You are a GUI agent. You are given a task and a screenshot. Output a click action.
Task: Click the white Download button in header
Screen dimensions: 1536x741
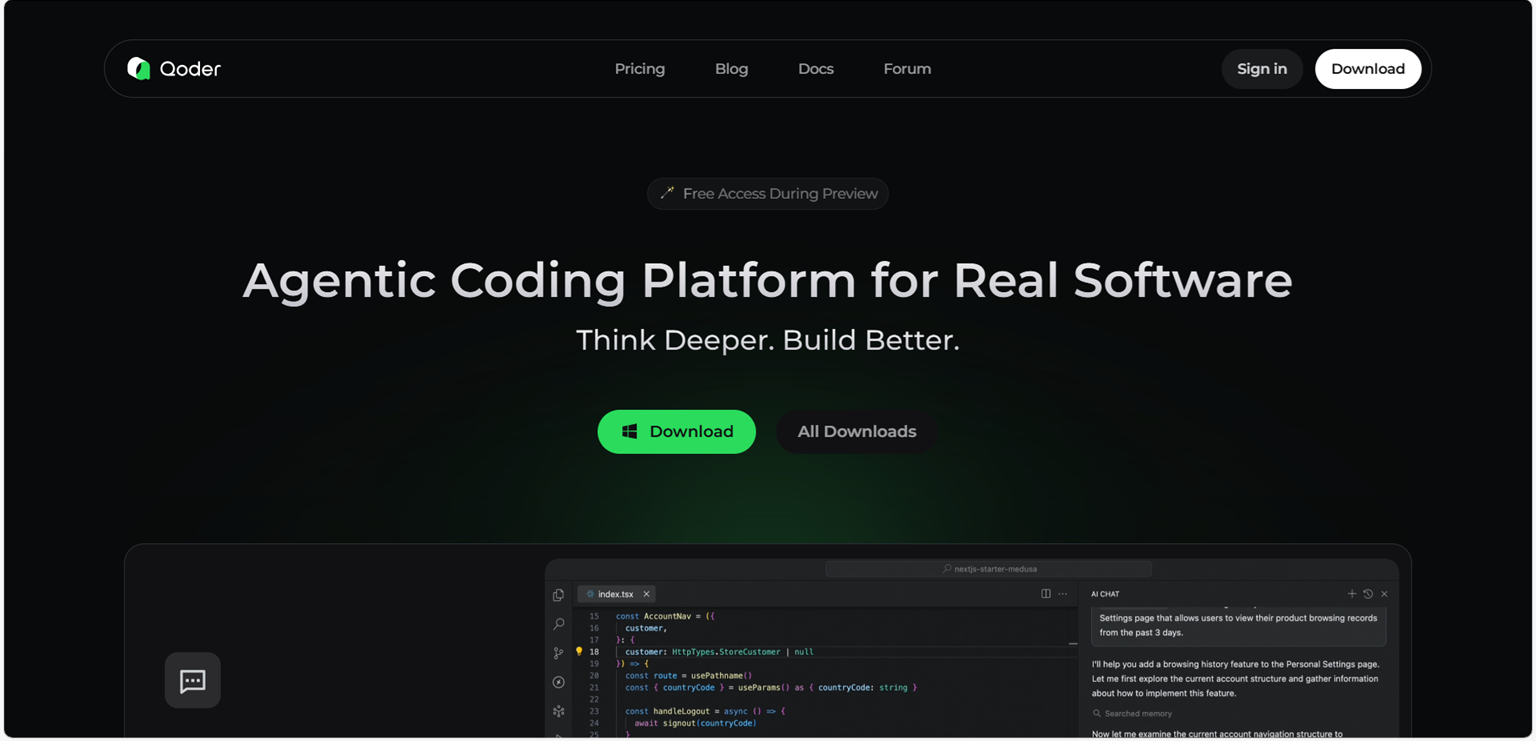point(1368,69)
